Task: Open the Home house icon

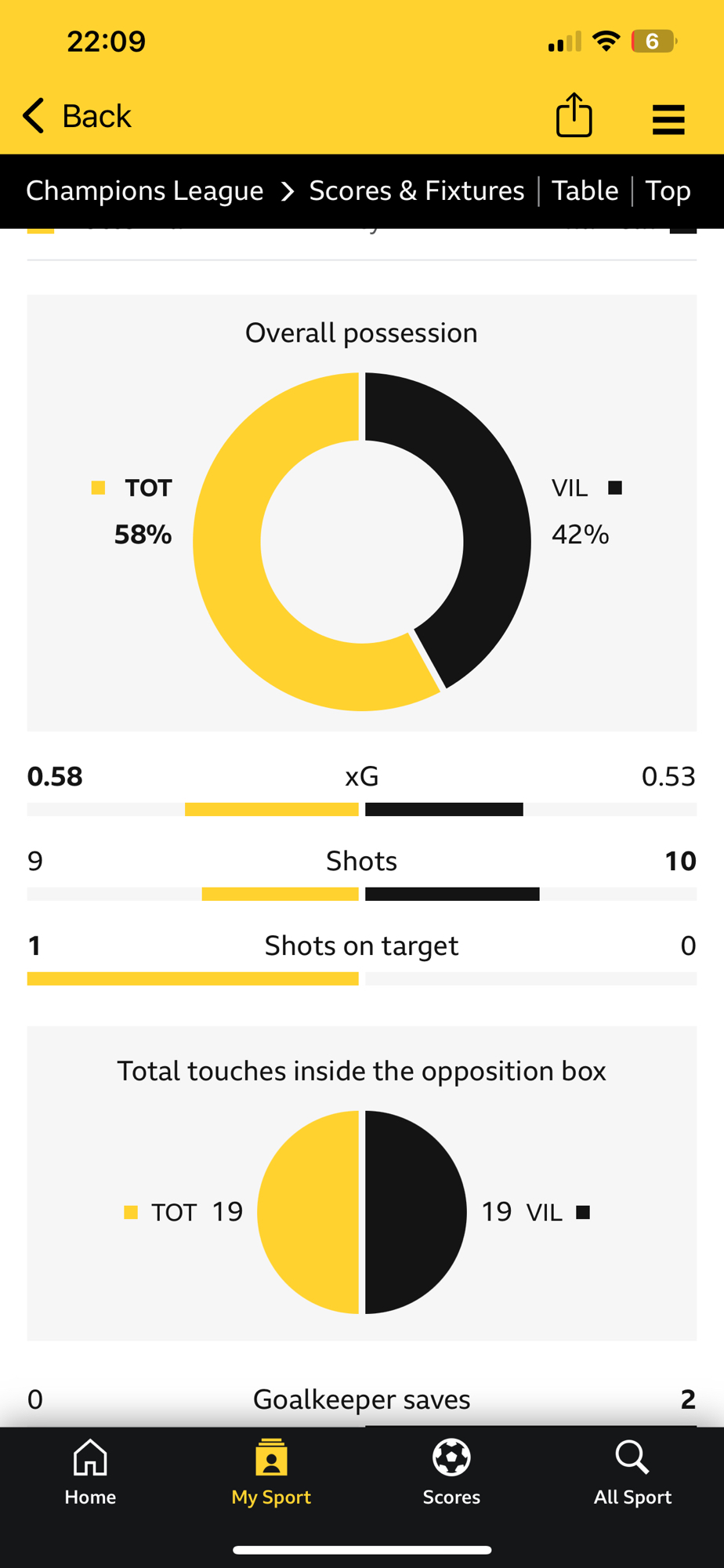Action: point(90,1458)
